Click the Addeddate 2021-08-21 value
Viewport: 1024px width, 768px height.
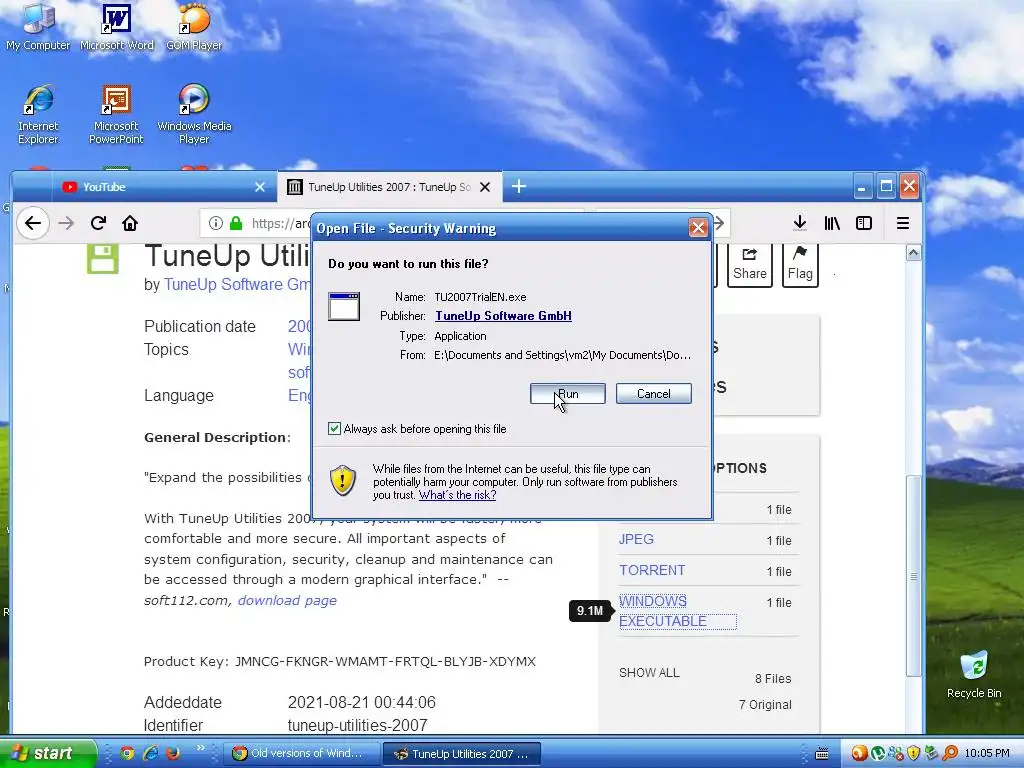coord(362,703)
